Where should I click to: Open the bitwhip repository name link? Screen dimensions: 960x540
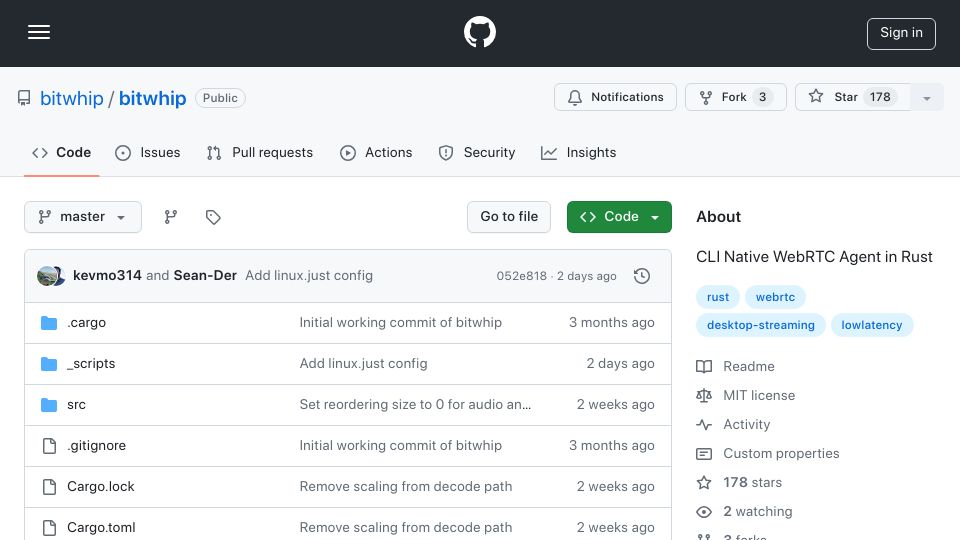(152, 98)
